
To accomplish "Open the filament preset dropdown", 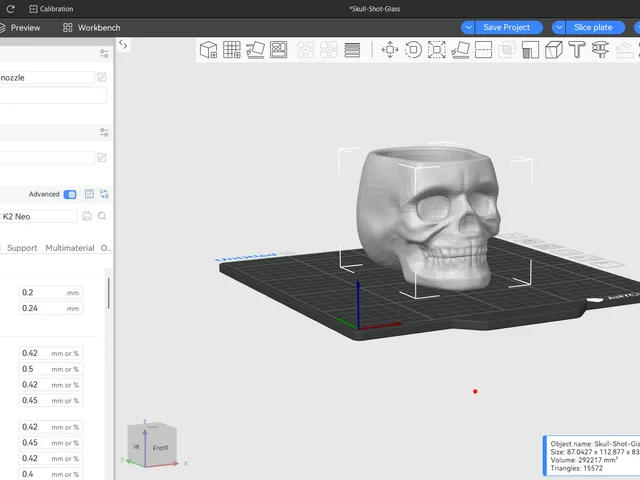I will click(47, 158).
